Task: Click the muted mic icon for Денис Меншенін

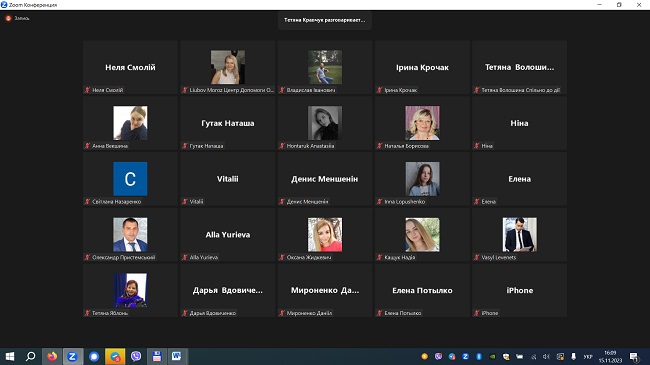Action: tap(282, 202)
